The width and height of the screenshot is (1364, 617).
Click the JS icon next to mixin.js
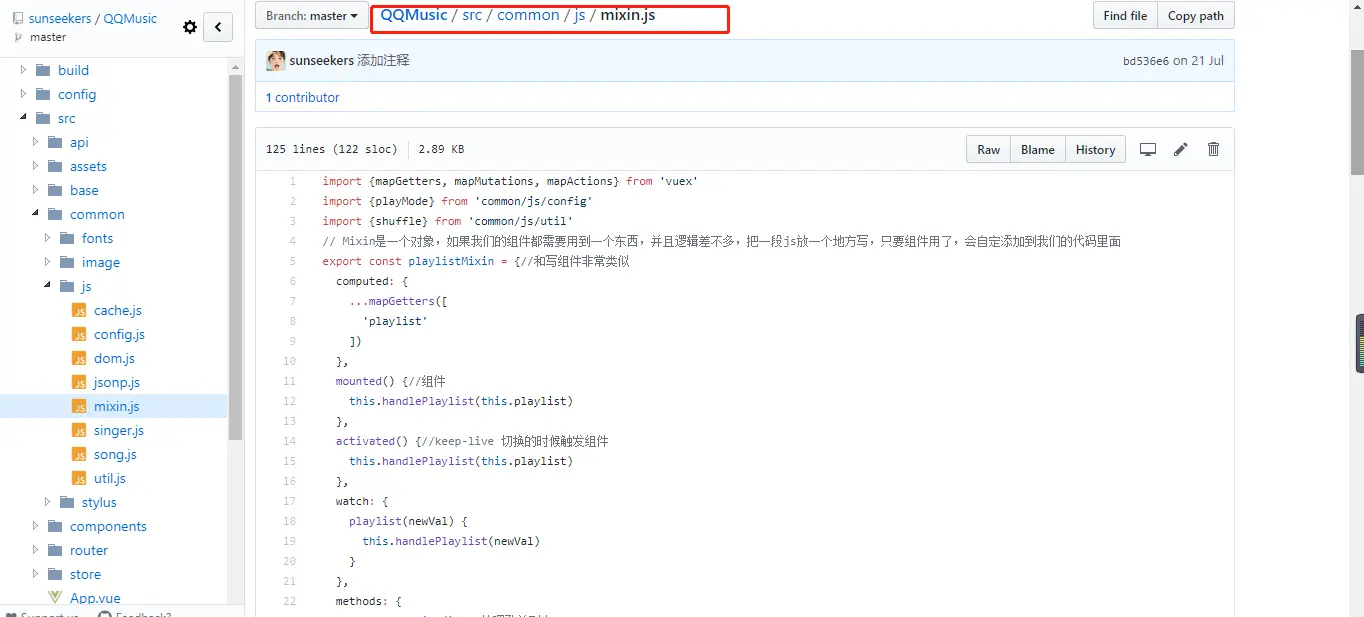coord(79,406)
